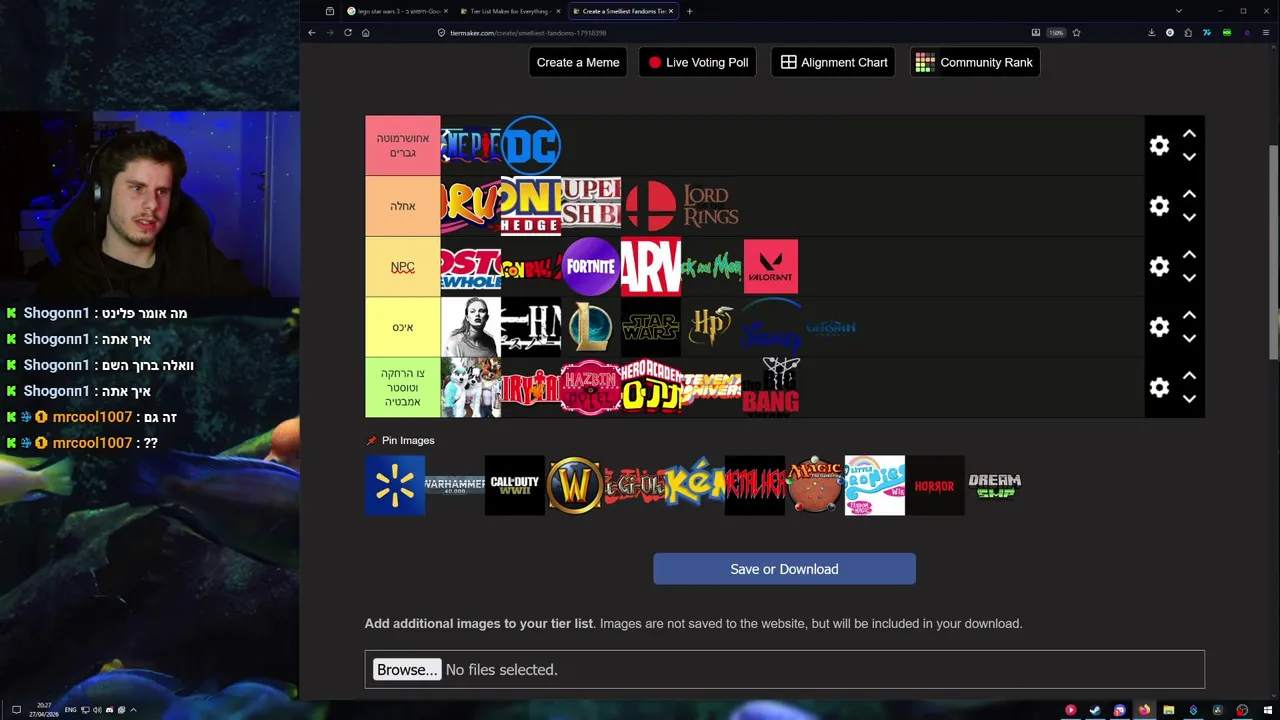Image resolution: width=1280 pixels, height=720 pixels.
Task: Open Steam from the taskbar
Action: (x=1095, y=710)
